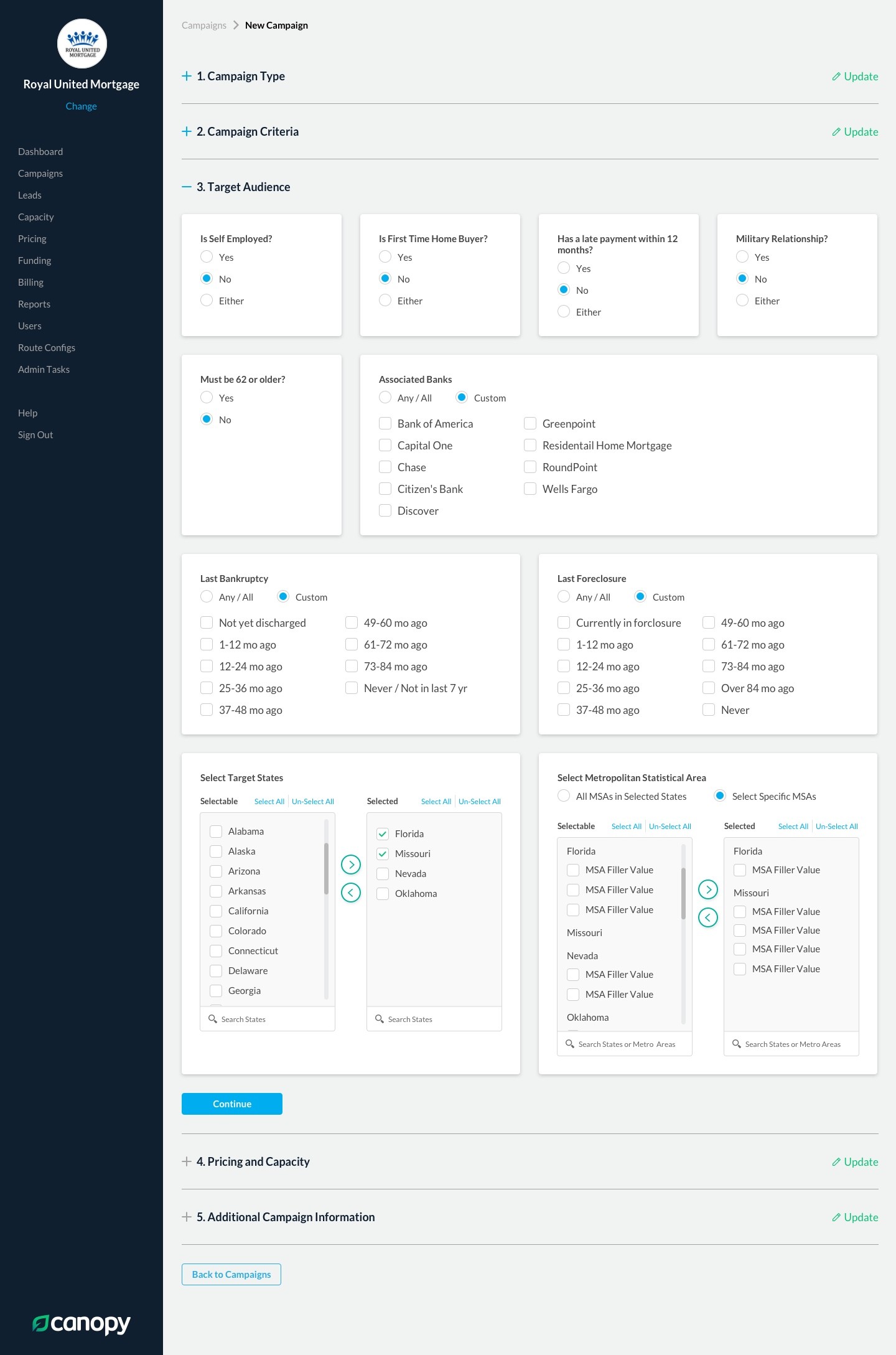896x1355 pixels.
Task: Check Bank of America checkbox
Action: (385, 423)
